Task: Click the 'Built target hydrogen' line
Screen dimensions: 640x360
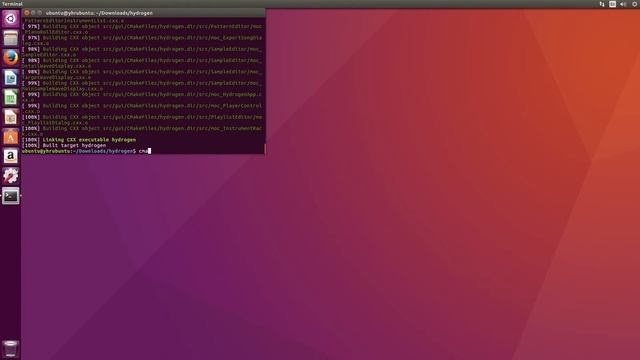Action: (64, 145)
